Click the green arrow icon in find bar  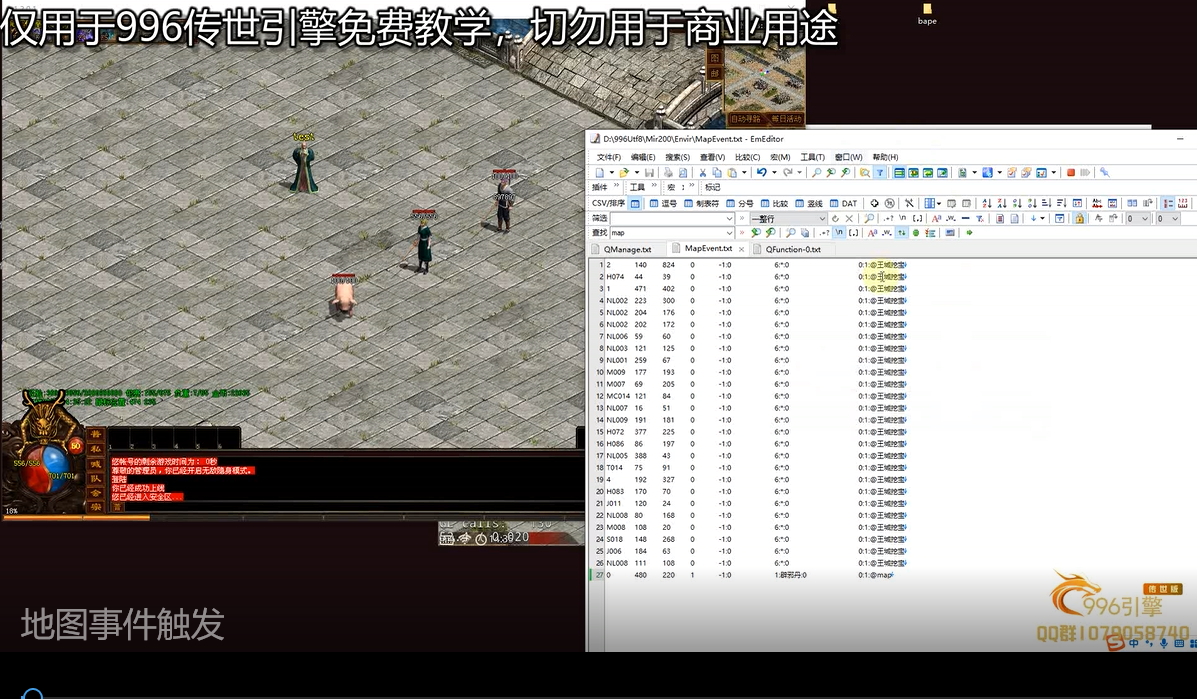[970, 233]
